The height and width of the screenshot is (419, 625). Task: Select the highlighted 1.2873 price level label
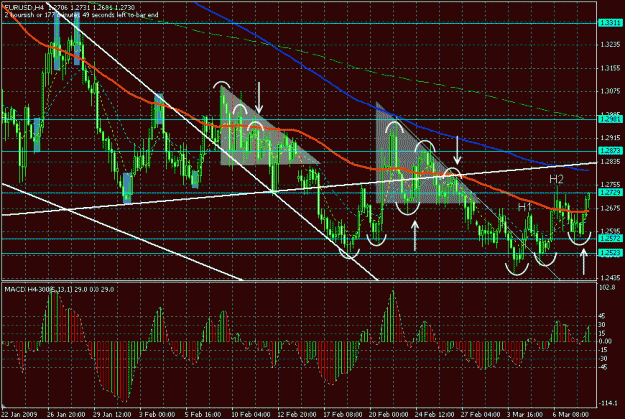coord(610,151)
